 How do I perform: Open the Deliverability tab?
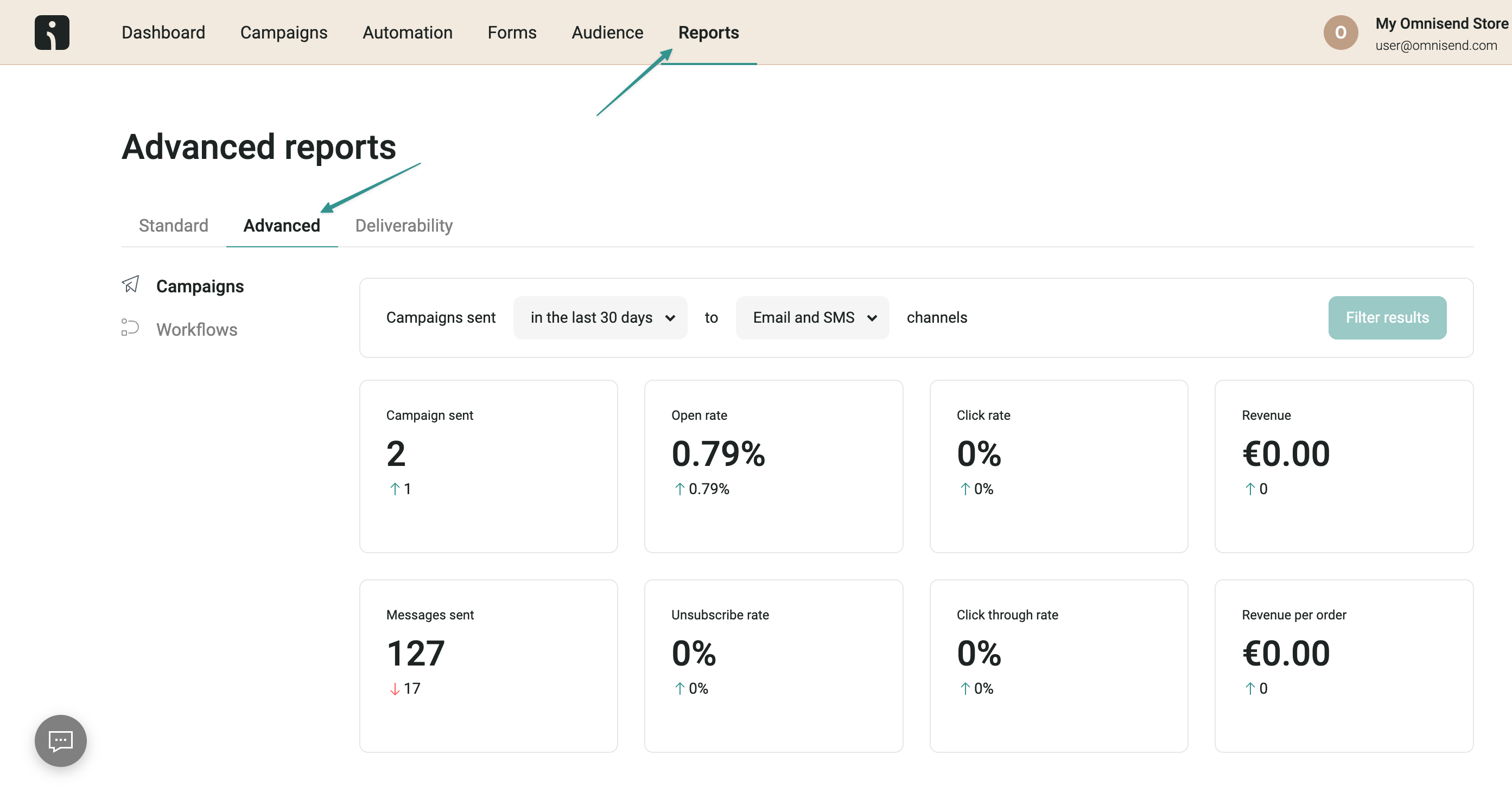coord(404,225)
